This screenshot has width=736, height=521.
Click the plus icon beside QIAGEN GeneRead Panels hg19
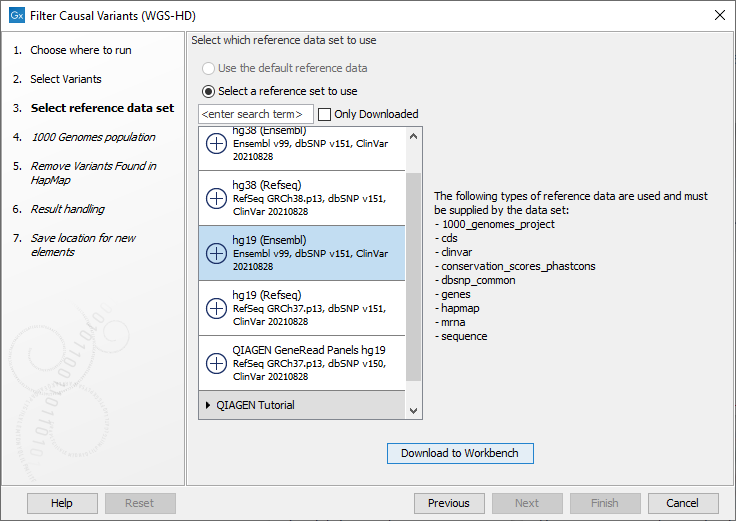tap(216, 363)
